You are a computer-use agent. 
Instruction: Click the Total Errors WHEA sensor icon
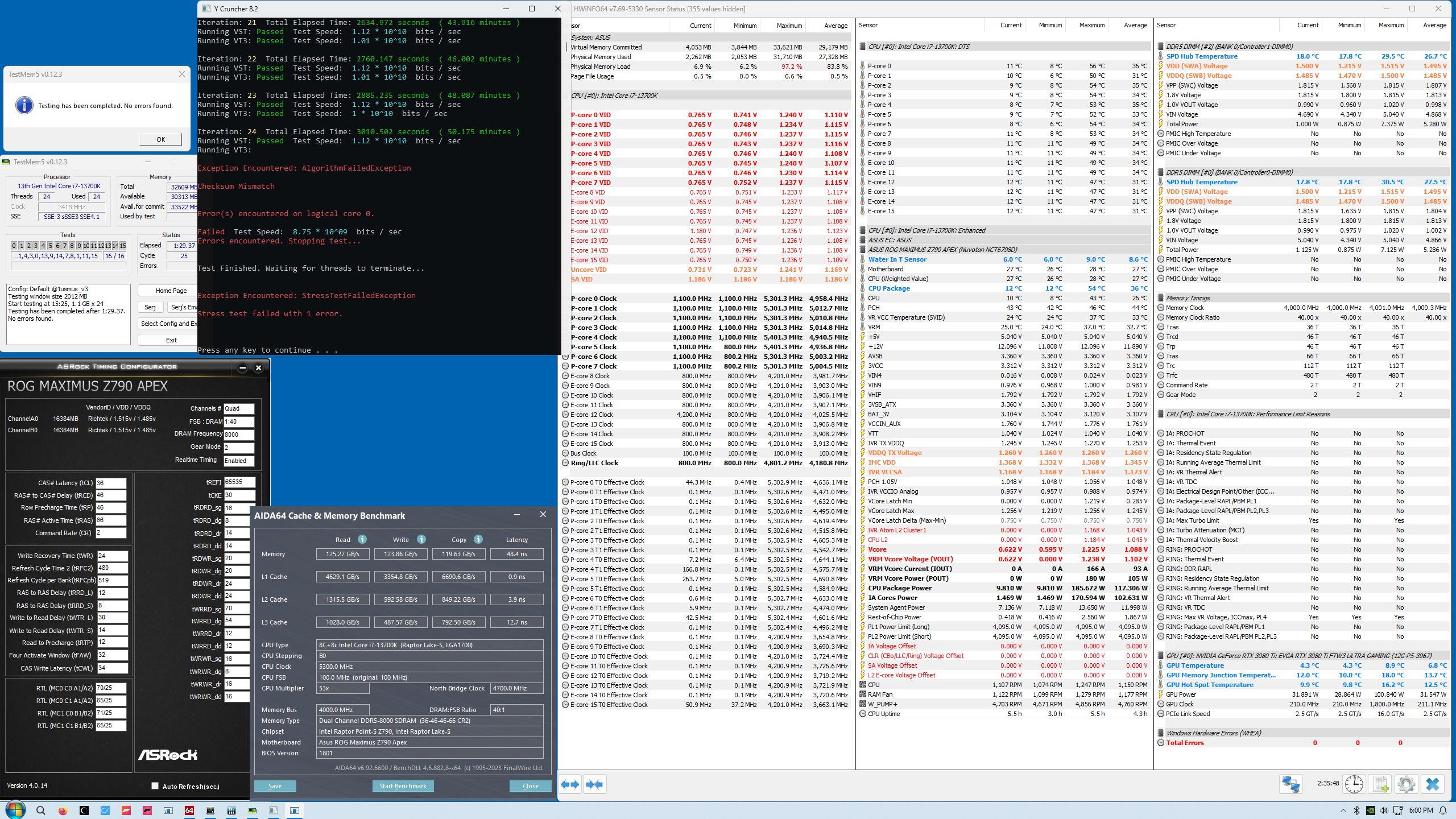(1161, 743)
